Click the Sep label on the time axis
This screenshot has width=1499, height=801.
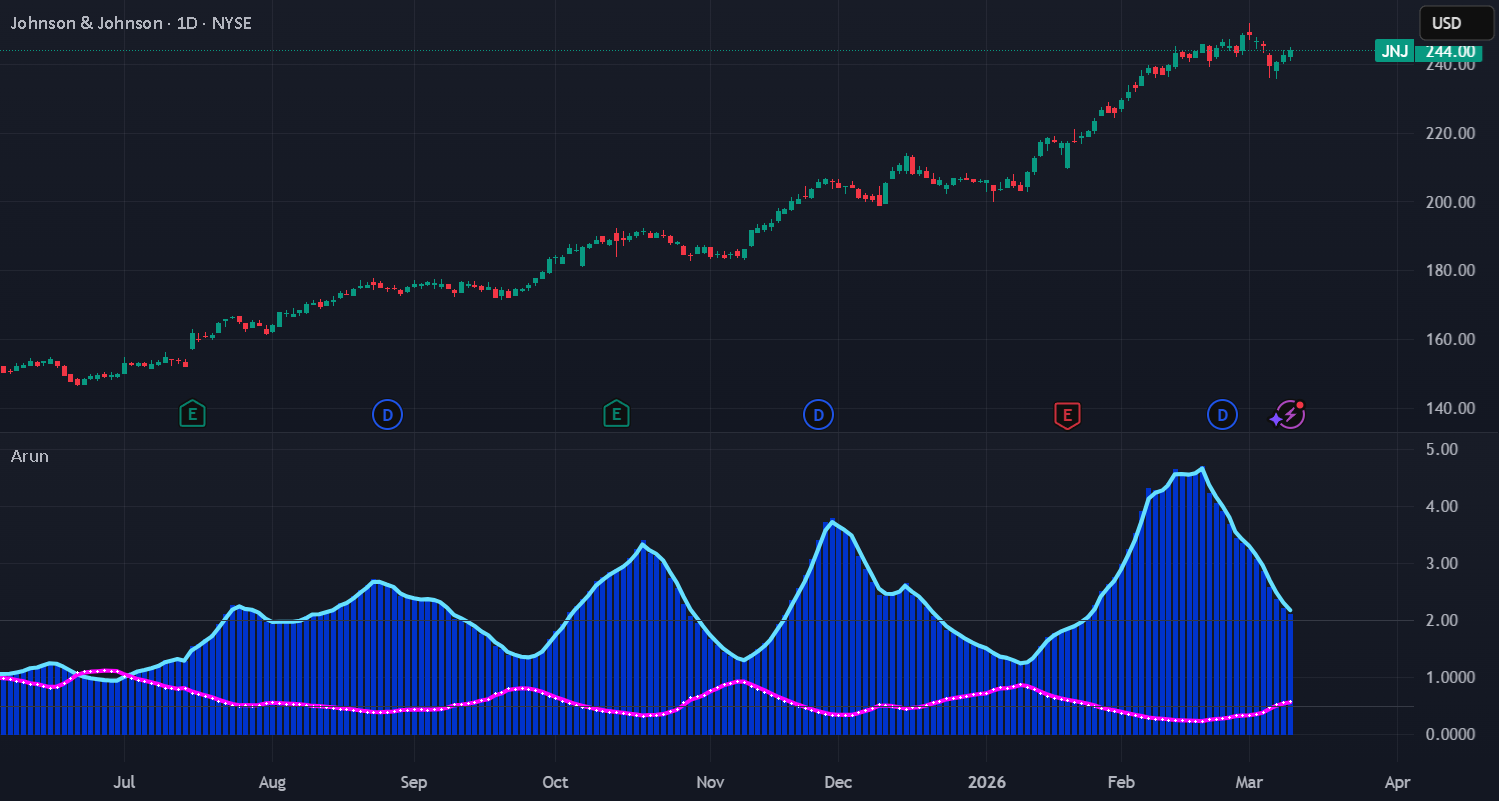click(x=413, y=780)
